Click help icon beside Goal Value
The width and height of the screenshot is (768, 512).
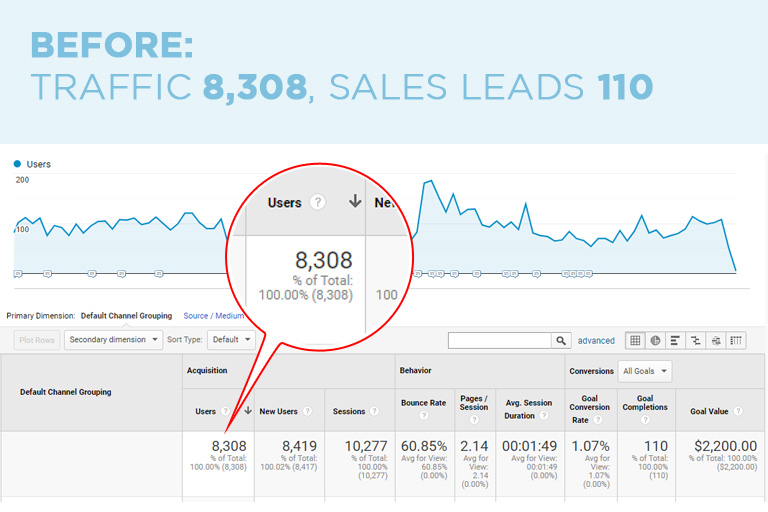(x=738, y=411)
